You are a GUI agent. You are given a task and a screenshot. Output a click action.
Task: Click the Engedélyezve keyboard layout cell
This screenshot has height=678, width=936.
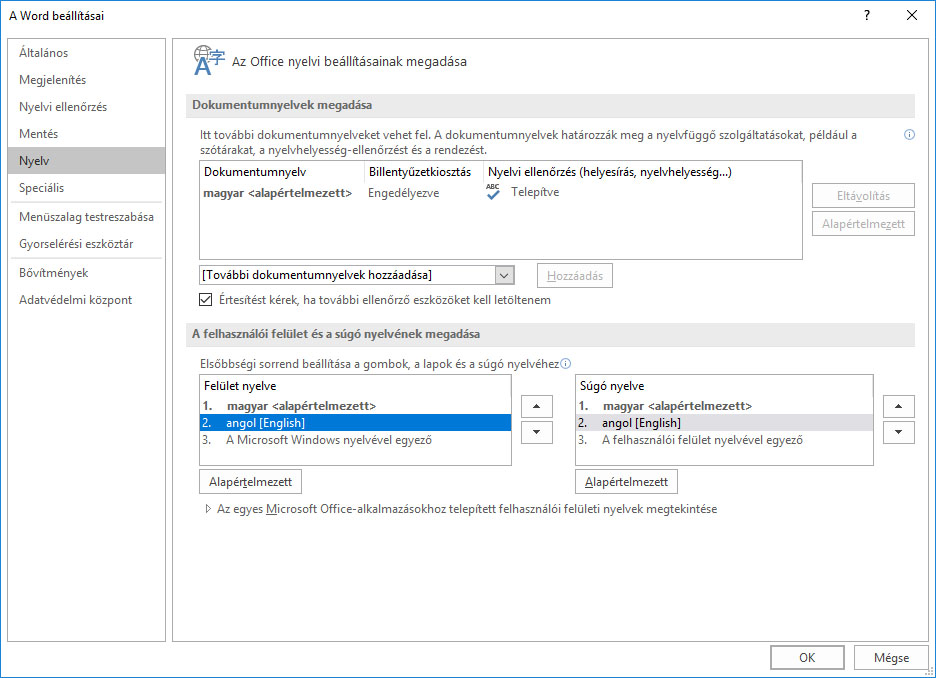[x=404, y=193]
